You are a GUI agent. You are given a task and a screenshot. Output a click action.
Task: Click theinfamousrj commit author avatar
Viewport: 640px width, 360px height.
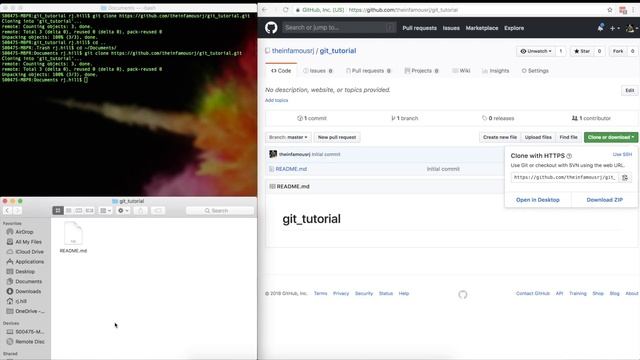coord(273,154)
